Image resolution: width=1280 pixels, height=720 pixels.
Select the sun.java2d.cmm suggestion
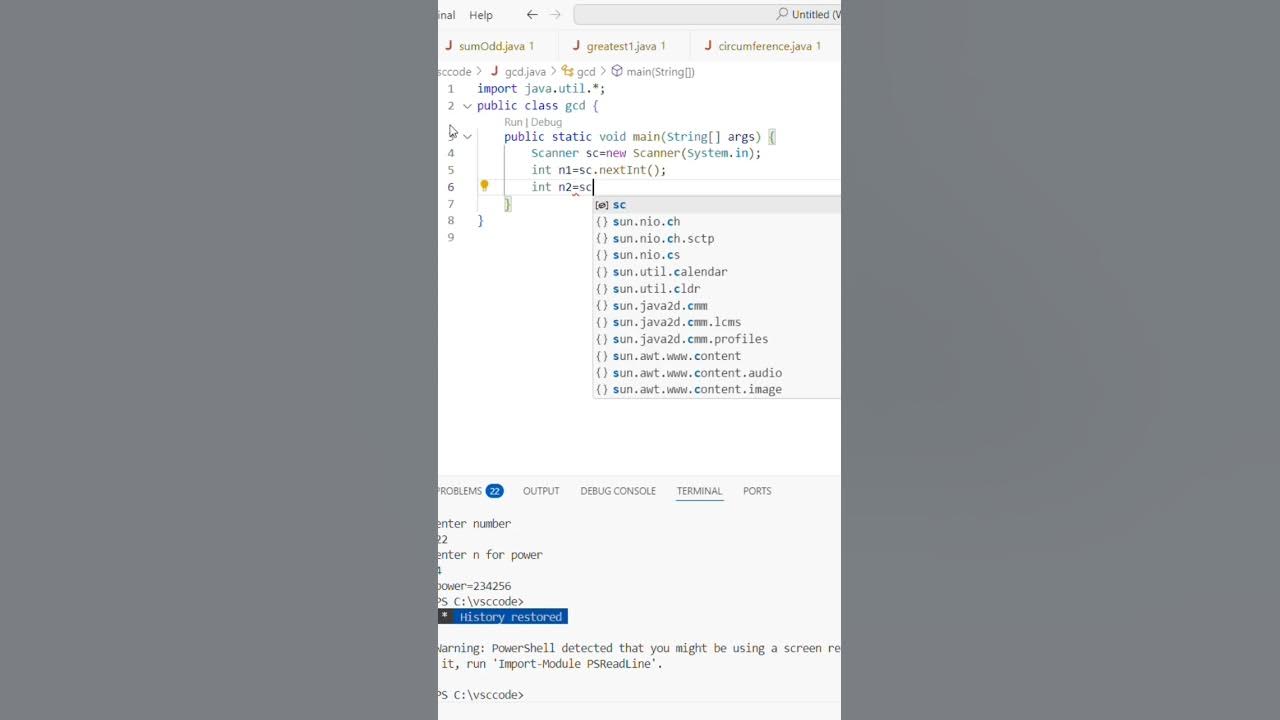click(717, 305)
